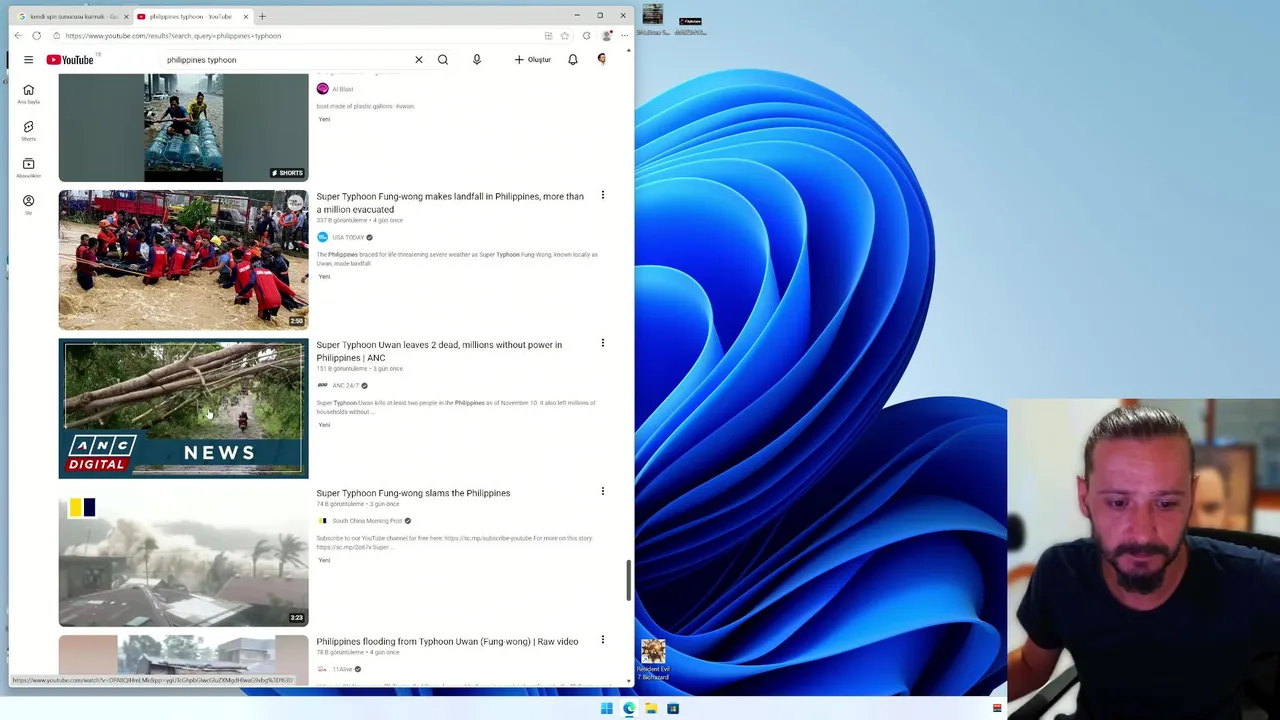Image resolution: width=1280 pixels, height=720 pixels.
Task: Open the Siz profile section in sidebar
Action: click(x=28, y=205)
